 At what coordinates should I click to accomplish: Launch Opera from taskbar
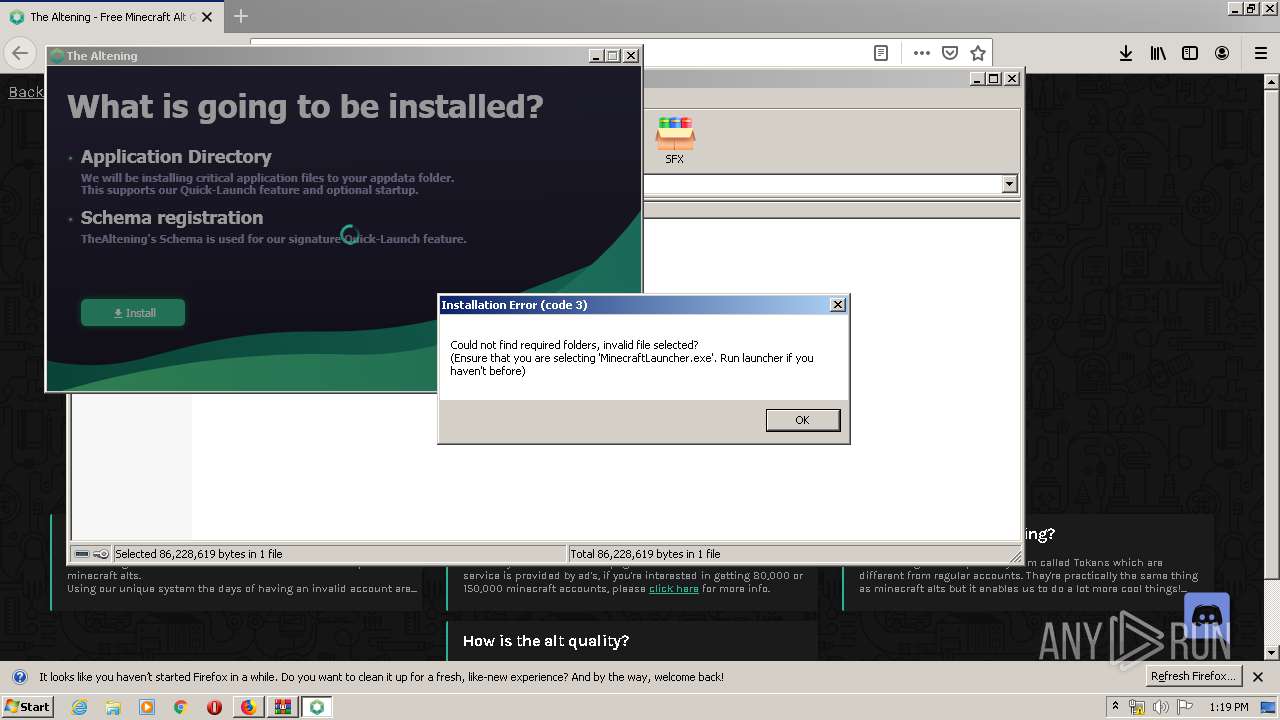pos(214,707)
